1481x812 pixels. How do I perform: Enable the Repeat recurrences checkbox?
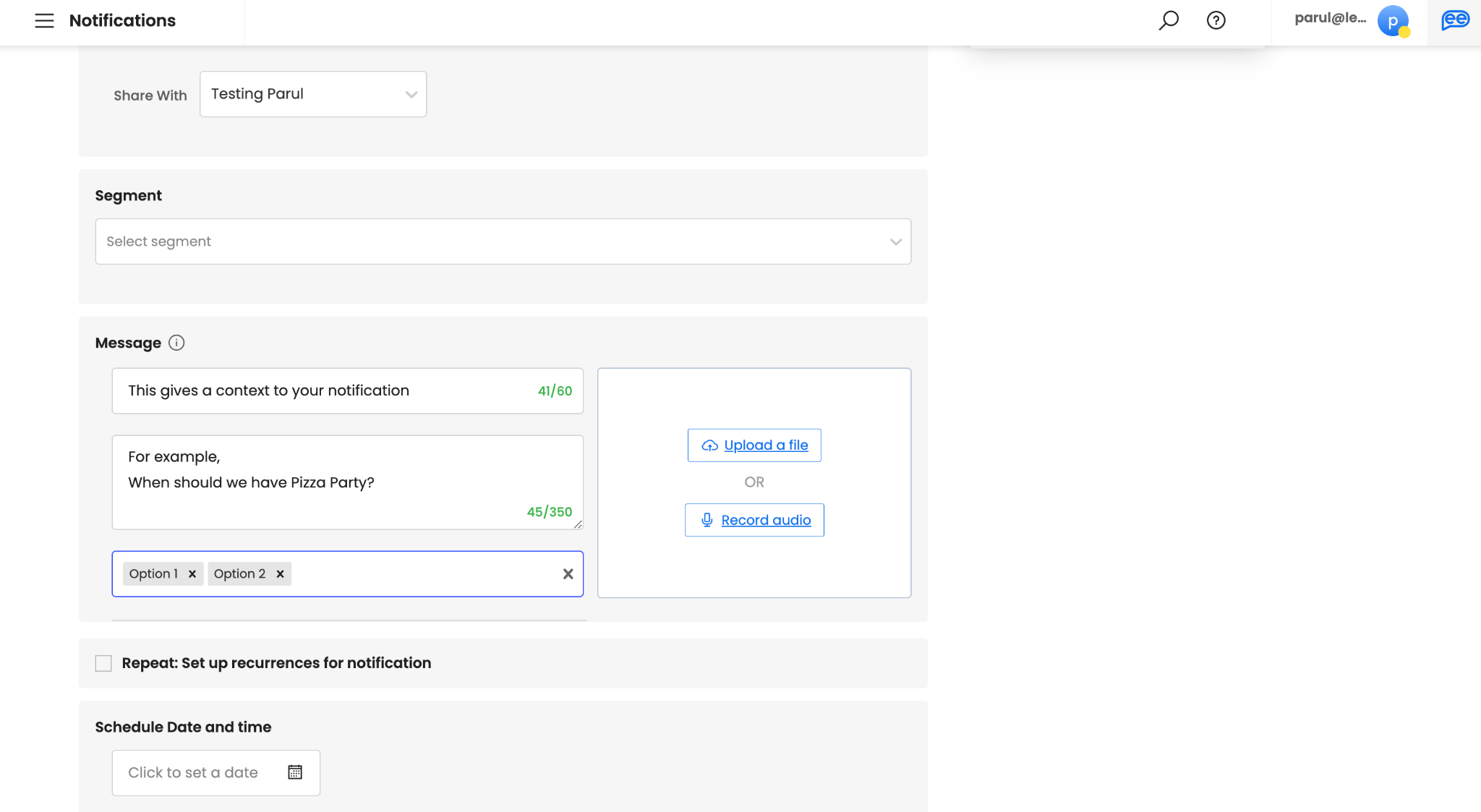tap(103, 663)
